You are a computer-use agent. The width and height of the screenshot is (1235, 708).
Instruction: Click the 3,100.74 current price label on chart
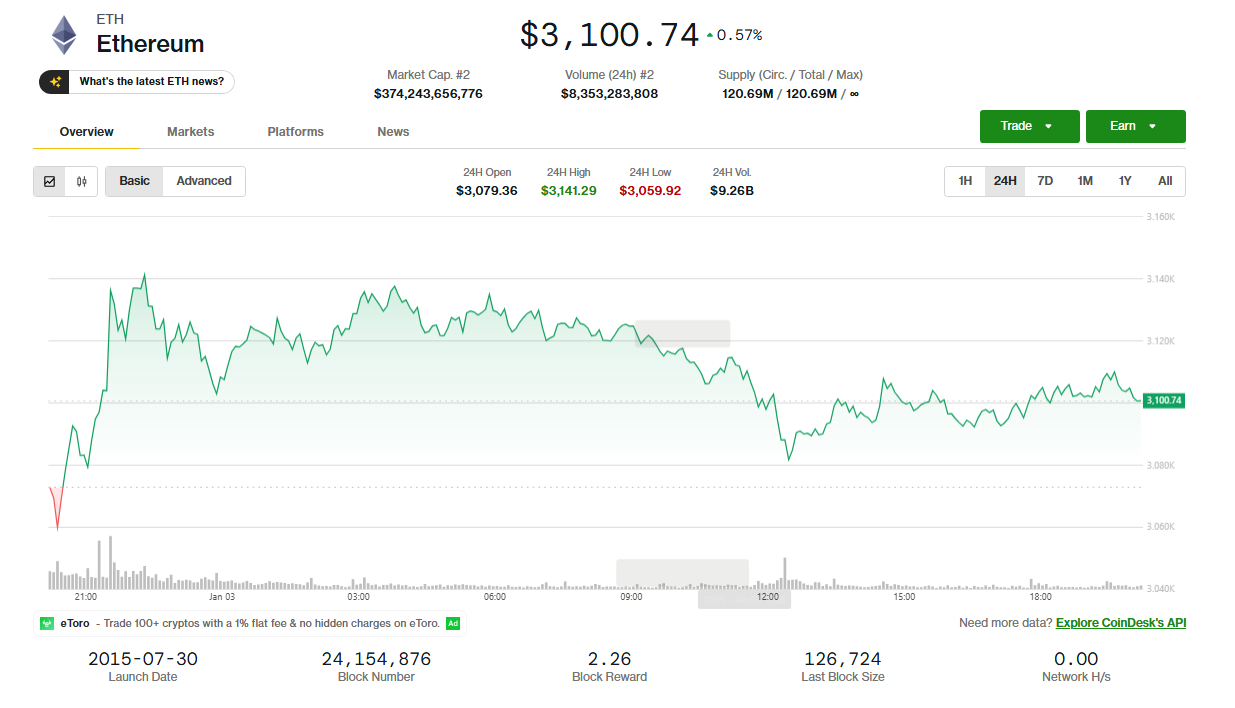(x=1163, y=400)
